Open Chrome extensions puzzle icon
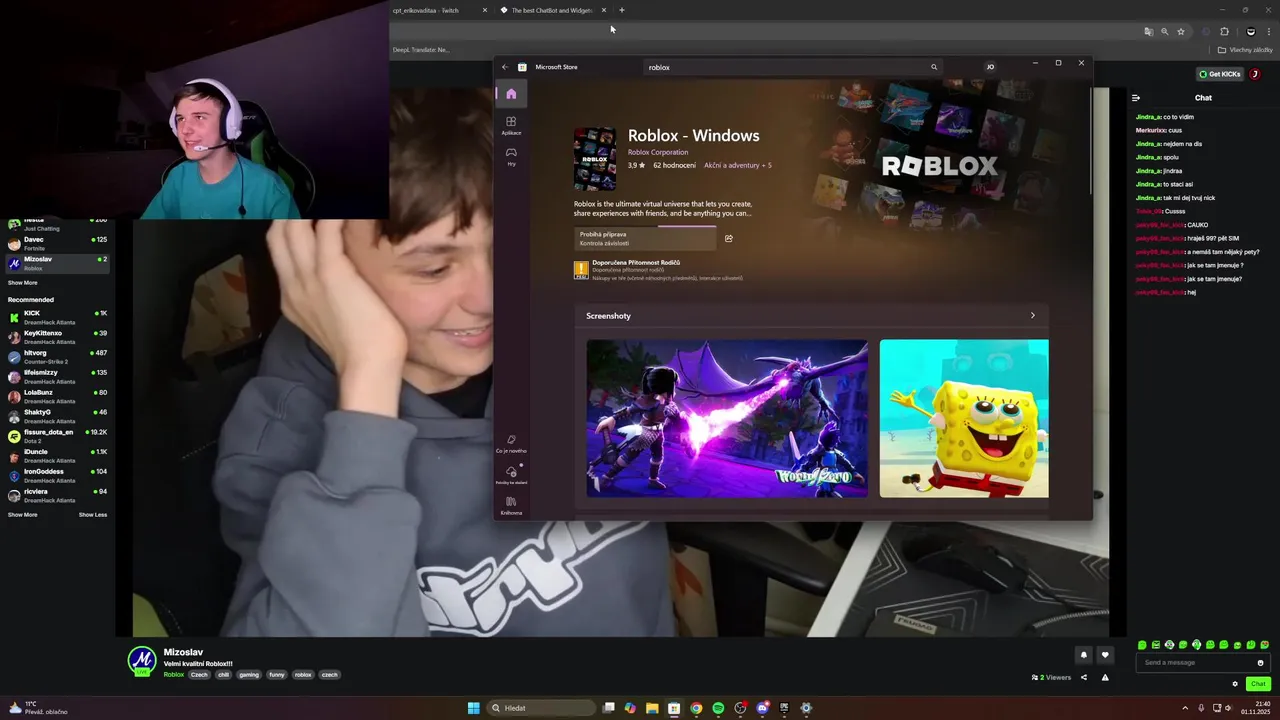Screen dimensions: 1280x720 pos(1225,31)
